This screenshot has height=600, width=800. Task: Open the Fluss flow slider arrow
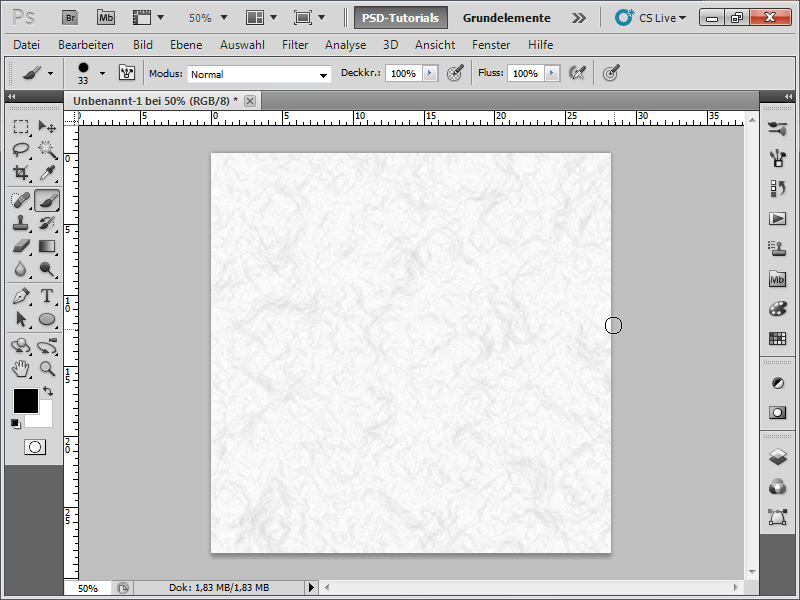click(552, 73)
